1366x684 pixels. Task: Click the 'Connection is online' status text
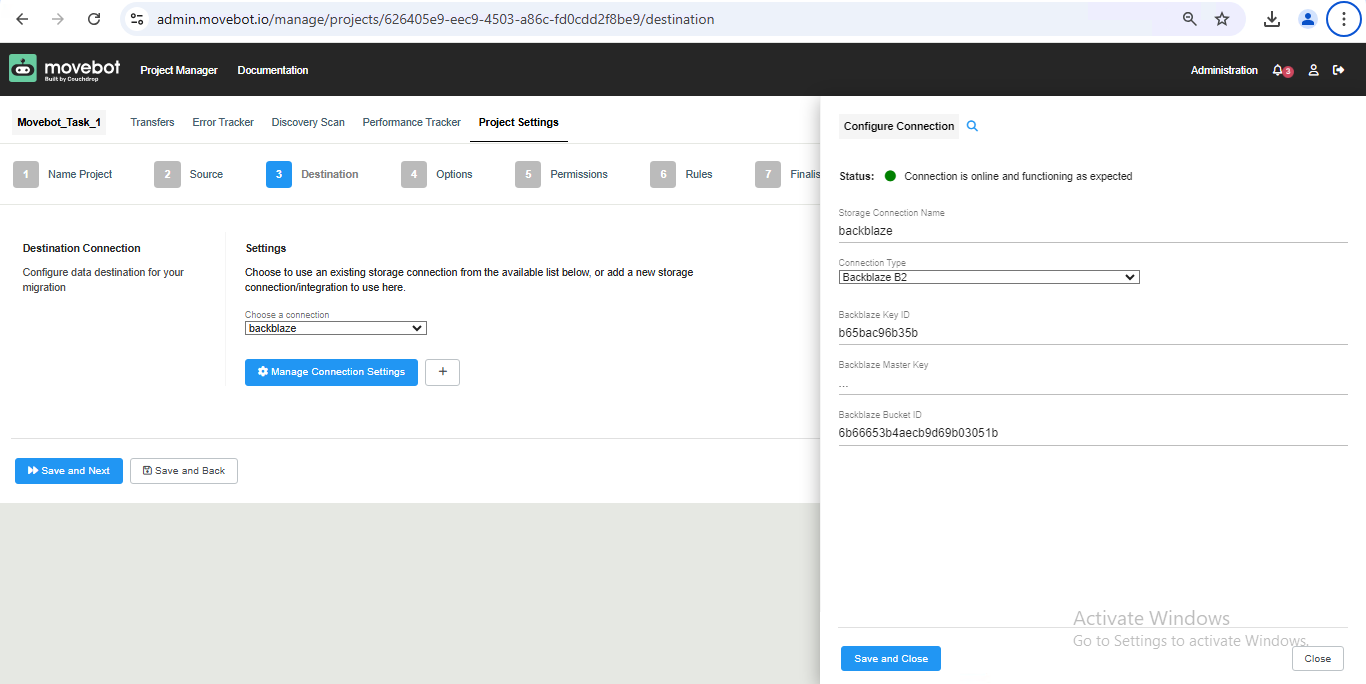(x=1018, y=176)
